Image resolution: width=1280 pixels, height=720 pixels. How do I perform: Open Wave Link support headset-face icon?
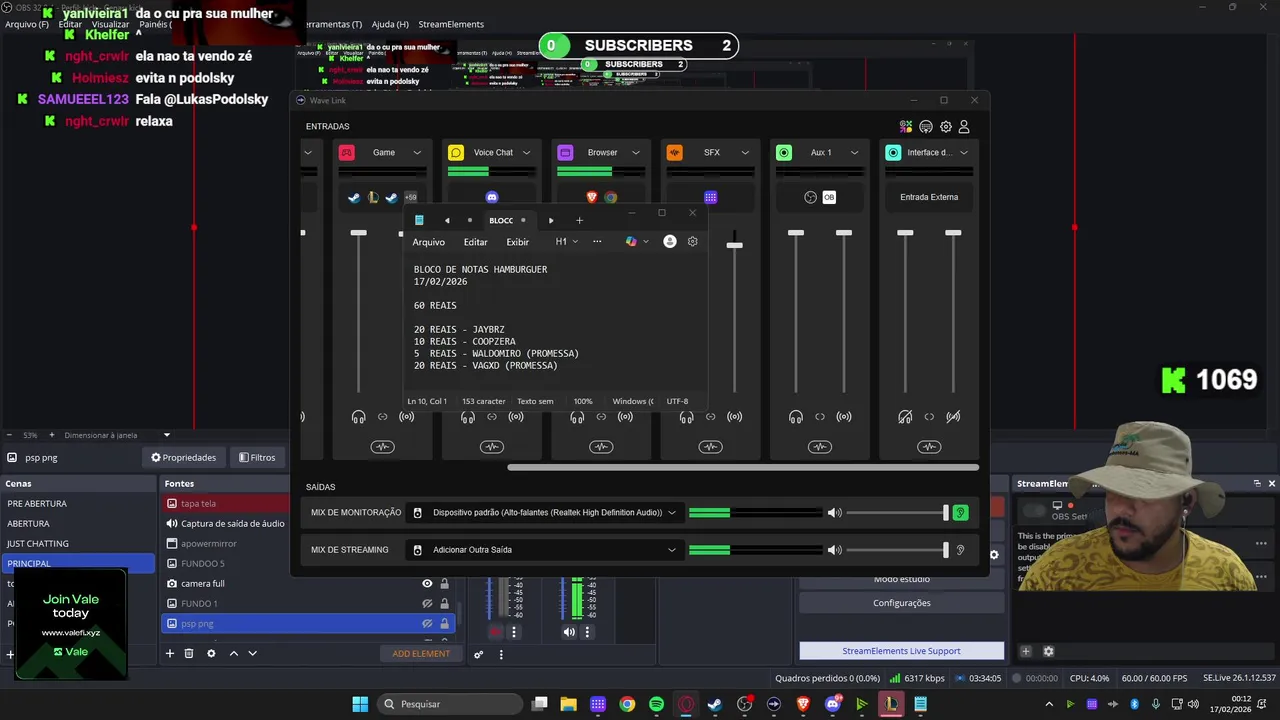[x=926, y=127]
